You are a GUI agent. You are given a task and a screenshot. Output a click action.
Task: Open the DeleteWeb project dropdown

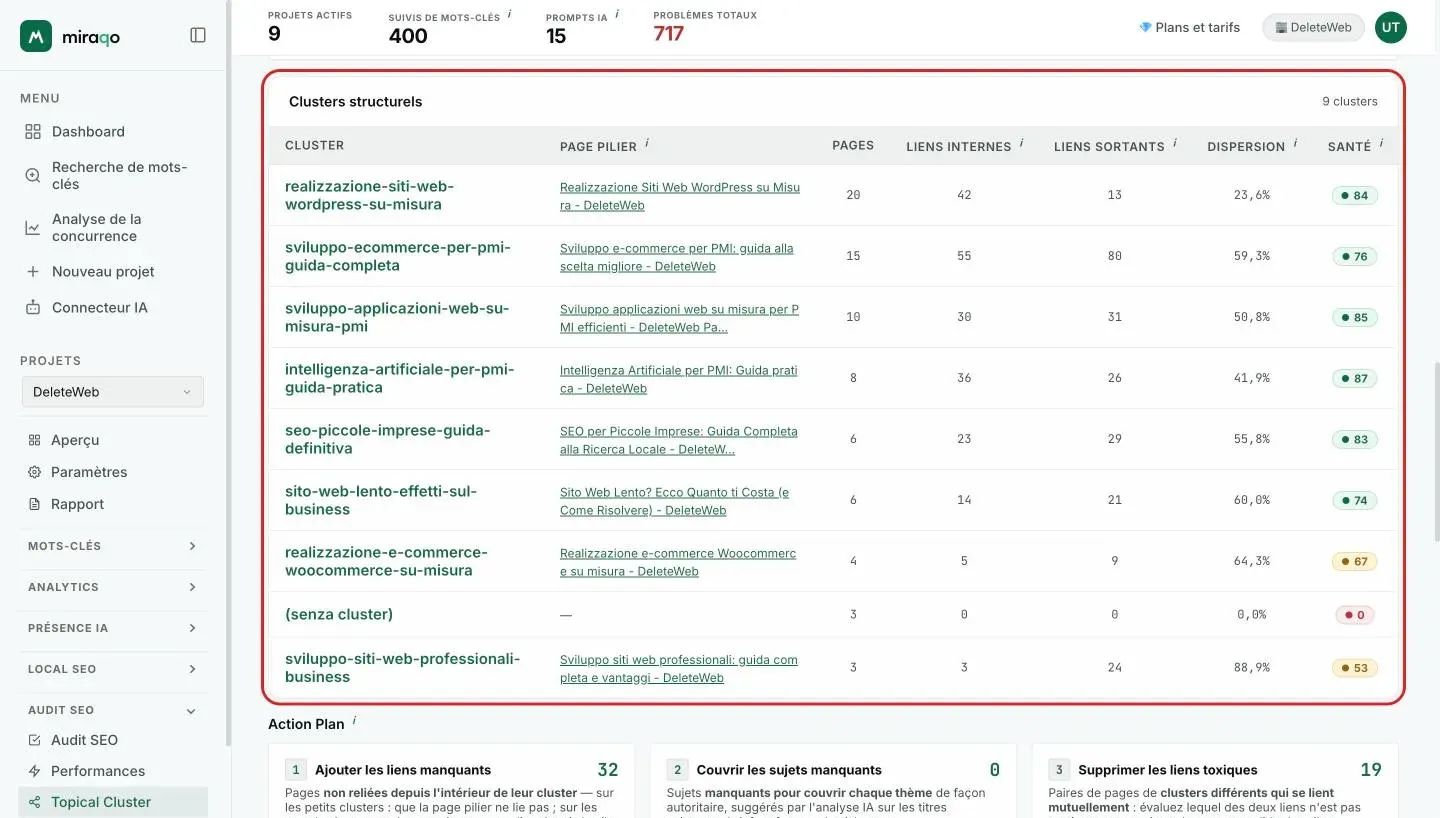coord(113,392)
